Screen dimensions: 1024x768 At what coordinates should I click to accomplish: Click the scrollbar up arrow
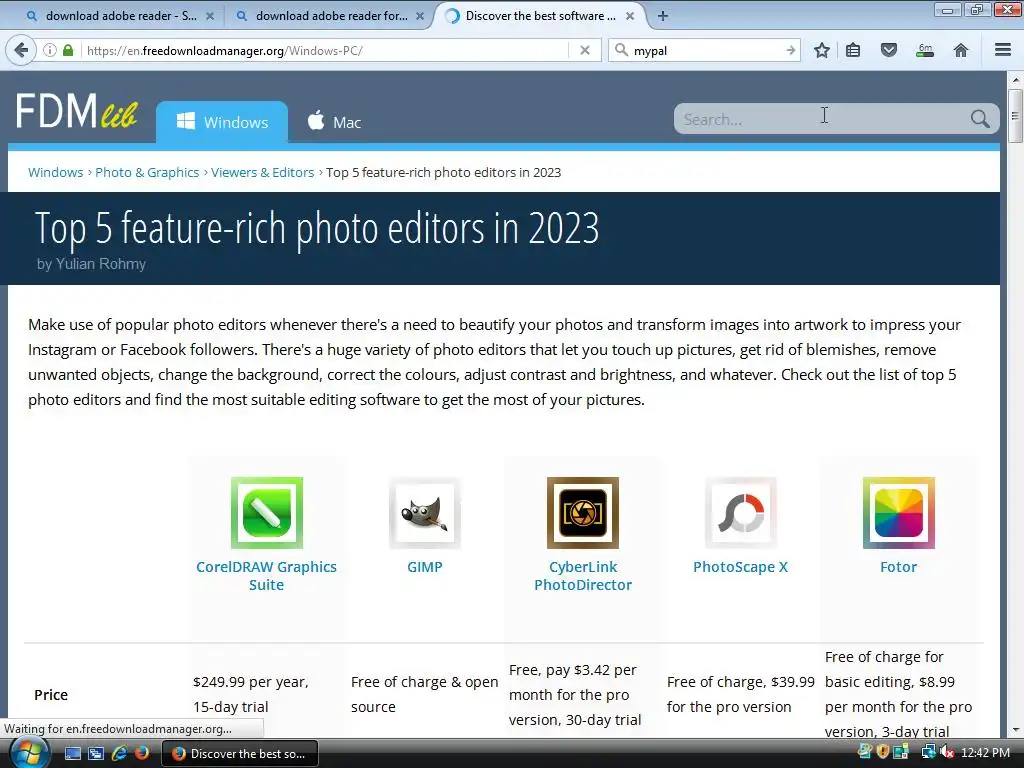tap(1015, 80)
